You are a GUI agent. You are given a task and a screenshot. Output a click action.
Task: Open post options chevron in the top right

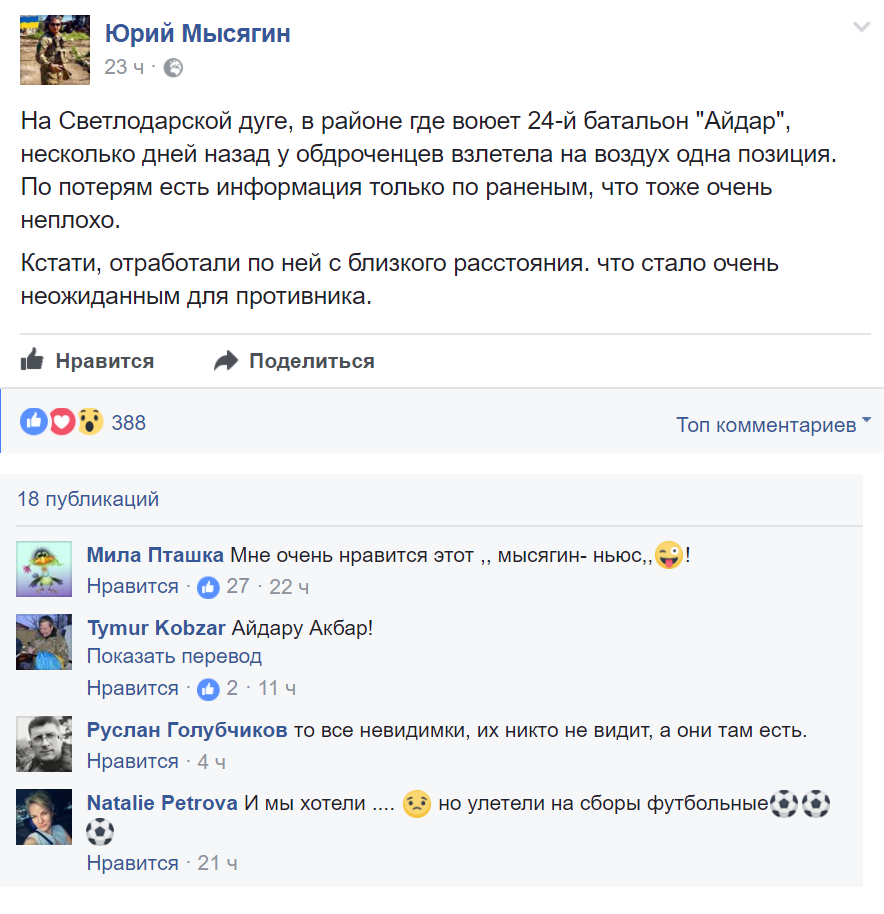(x=861, y=27)
